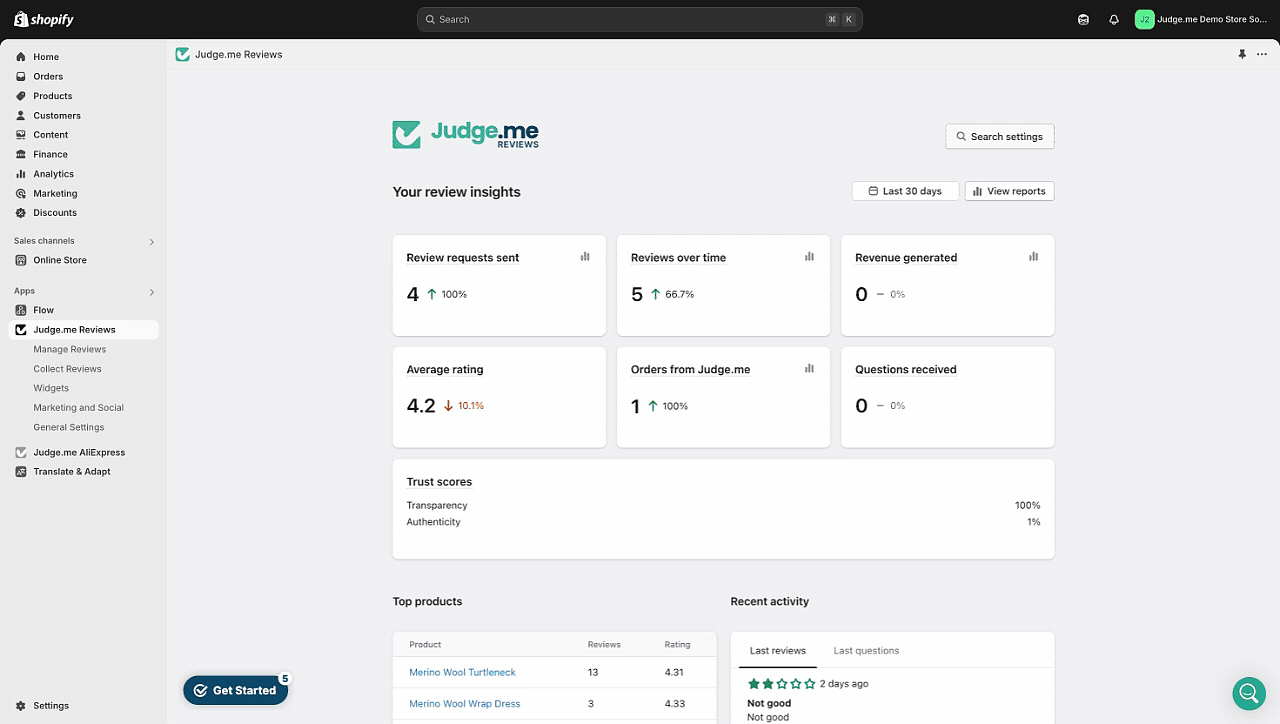Viewport: 1280px width, 724px height.
Task: Open the Sidekick assistant icon in the top bar
Action: coord(1083,19)
